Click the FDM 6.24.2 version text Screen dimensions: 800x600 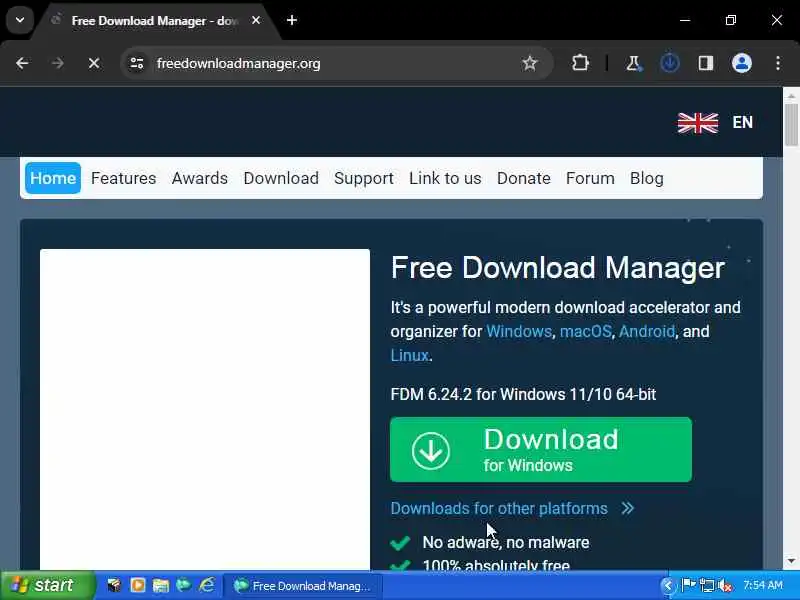point(523,394)
